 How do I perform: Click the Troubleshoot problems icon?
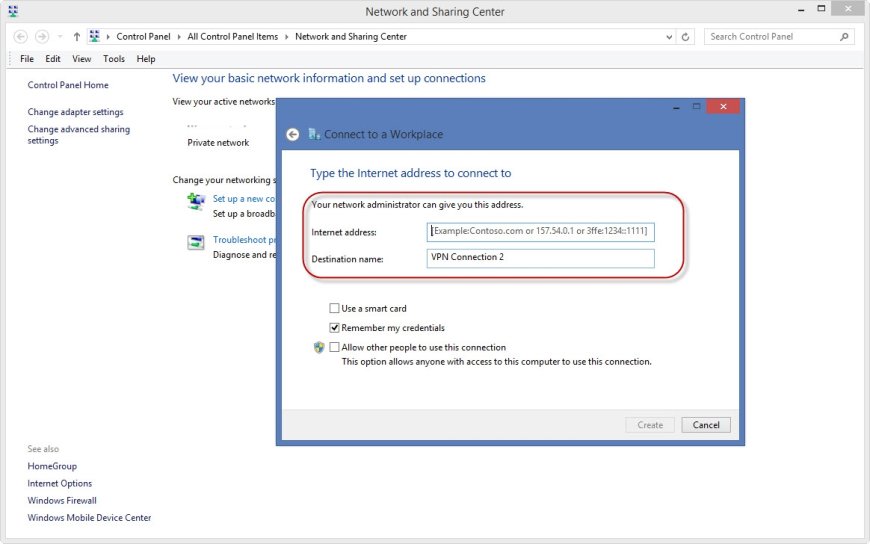[196, 243]
